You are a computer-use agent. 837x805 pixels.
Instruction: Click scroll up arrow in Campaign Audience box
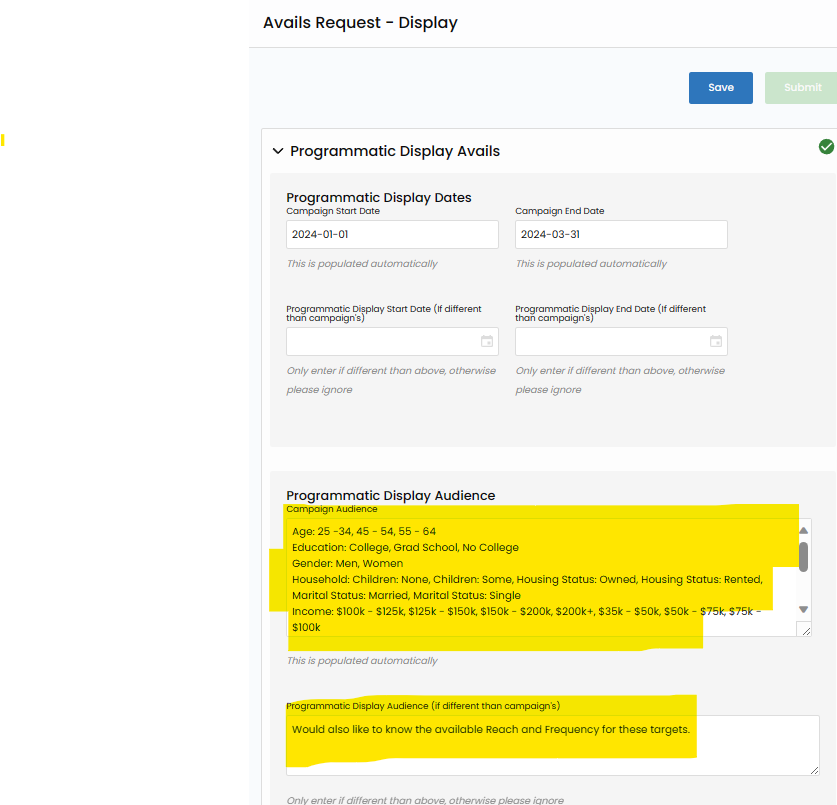pyautogui.click(x=803, y=531)
